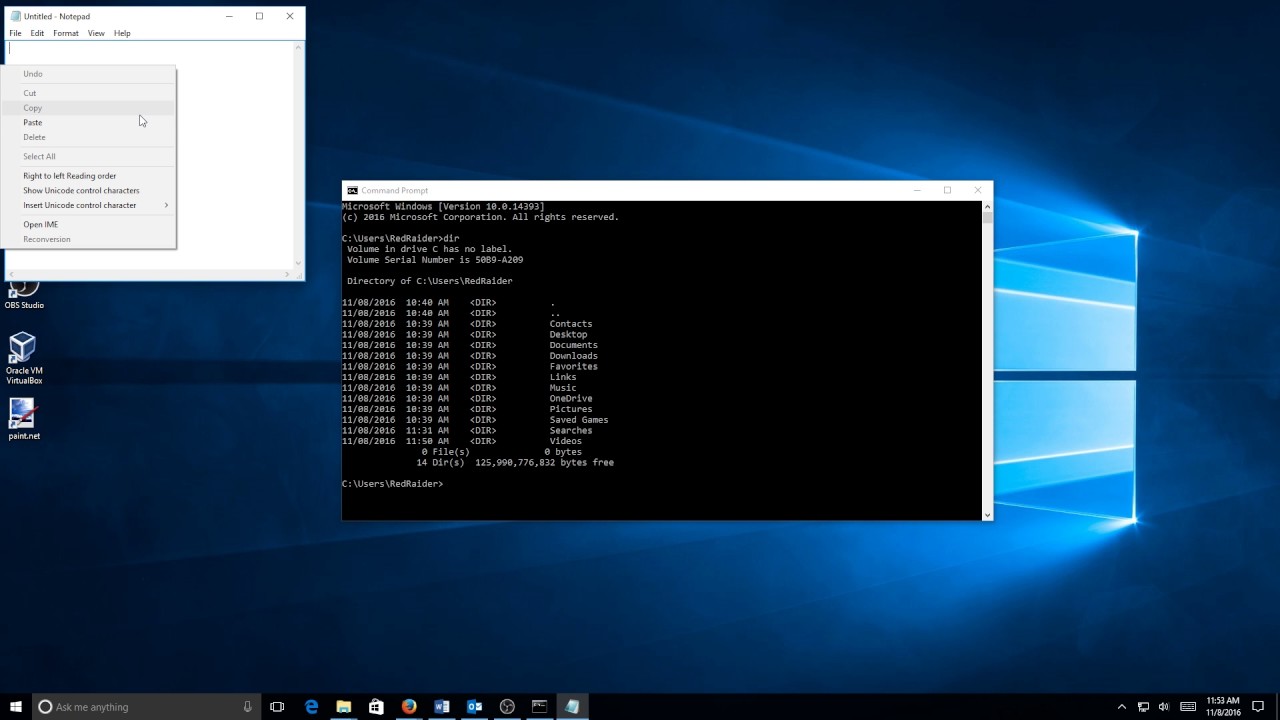The height and width of the screenshot is (720, 1280).
Task: Click the Downloads directory listing line
Action: [470, 356]
